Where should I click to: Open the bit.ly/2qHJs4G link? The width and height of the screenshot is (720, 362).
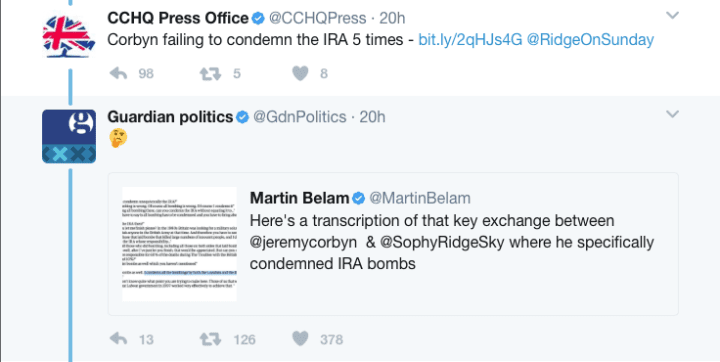pyautogui.click(x=470, y=40)
